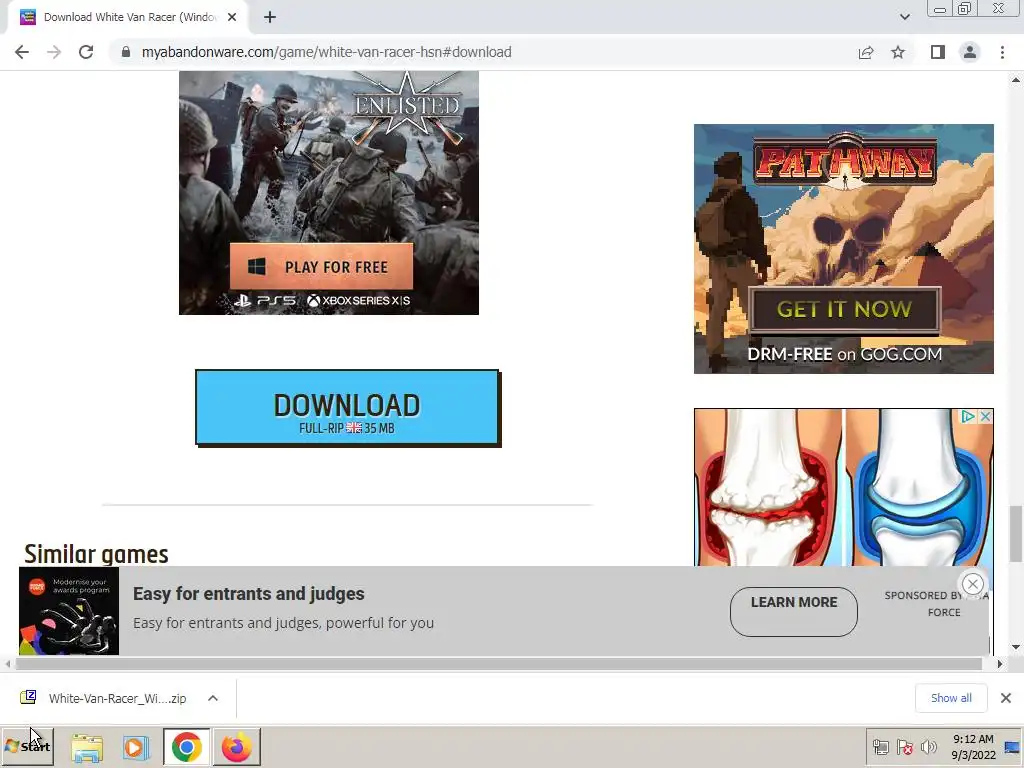Click the scroll up arrow

point(1016,80)
